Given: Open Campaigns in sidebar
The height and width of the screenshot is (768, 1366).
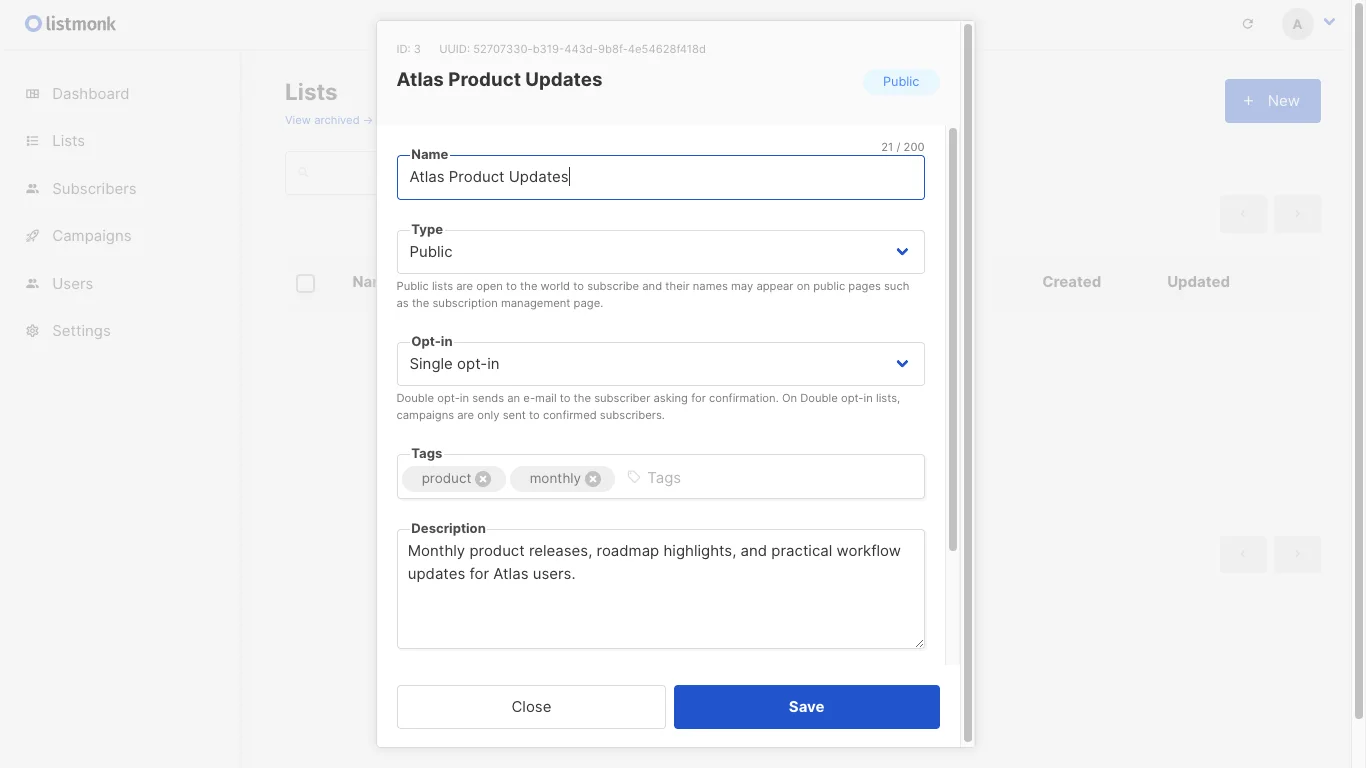Looking at the screenshot, I should tap(79, 236).
